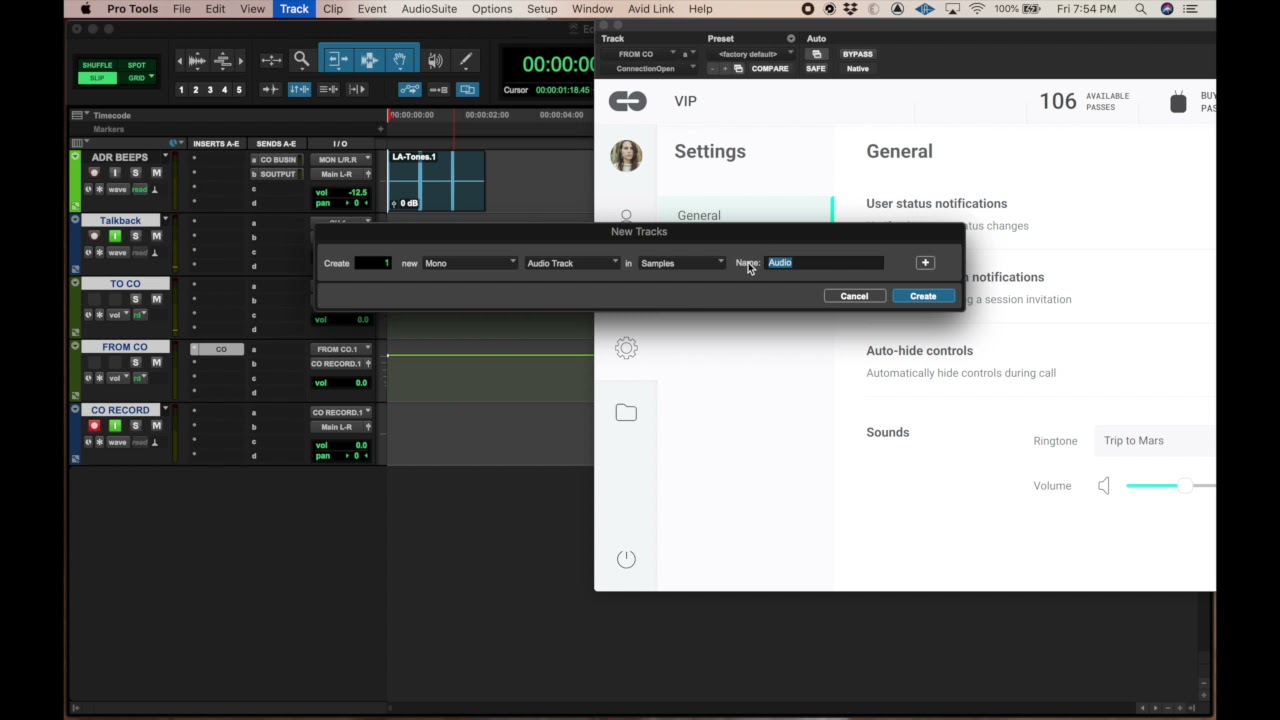Screen dimensions: 1280x720
Task: Solo the ADR BEEPS track
Action: point(135,173)
